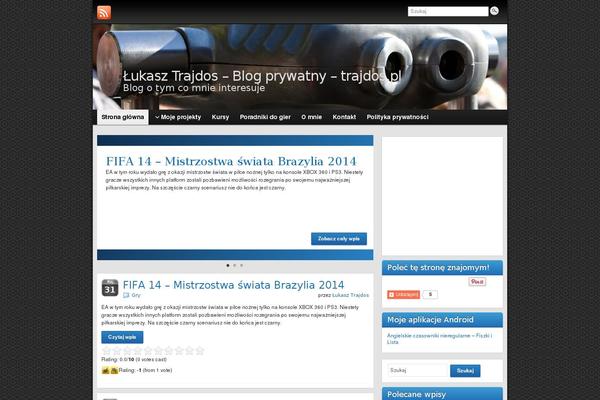Open the Gry category link
The height and width of the screenshot is (400, 600).
pos(136,295)
